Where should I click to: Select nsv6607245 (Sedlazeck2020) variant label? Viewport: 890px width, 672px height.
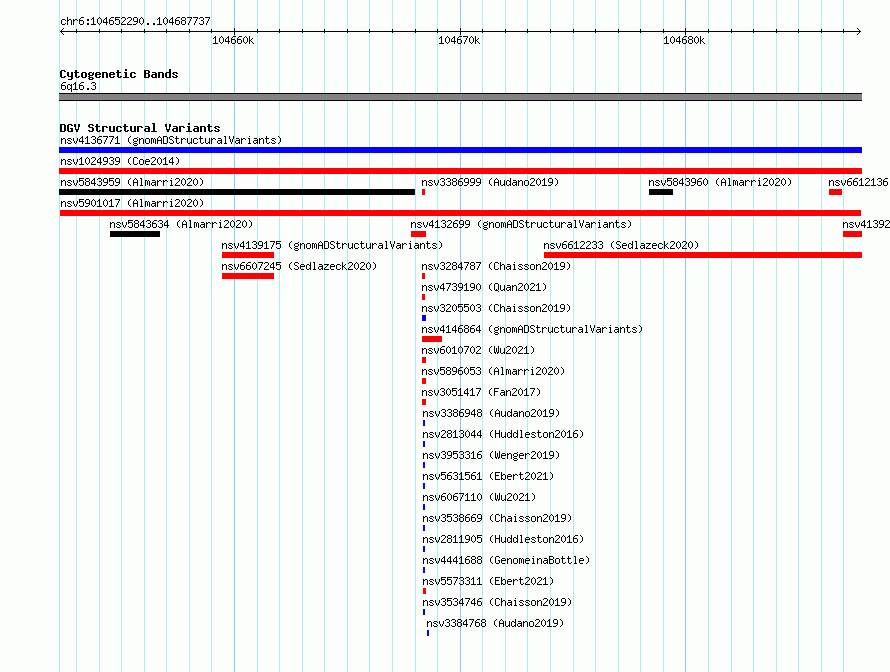[x=299, y=266]
